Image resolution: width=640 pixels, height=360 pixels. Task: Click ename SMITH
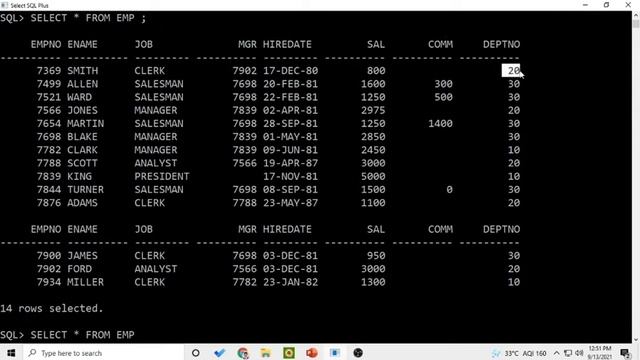click(x=82, y=71)
